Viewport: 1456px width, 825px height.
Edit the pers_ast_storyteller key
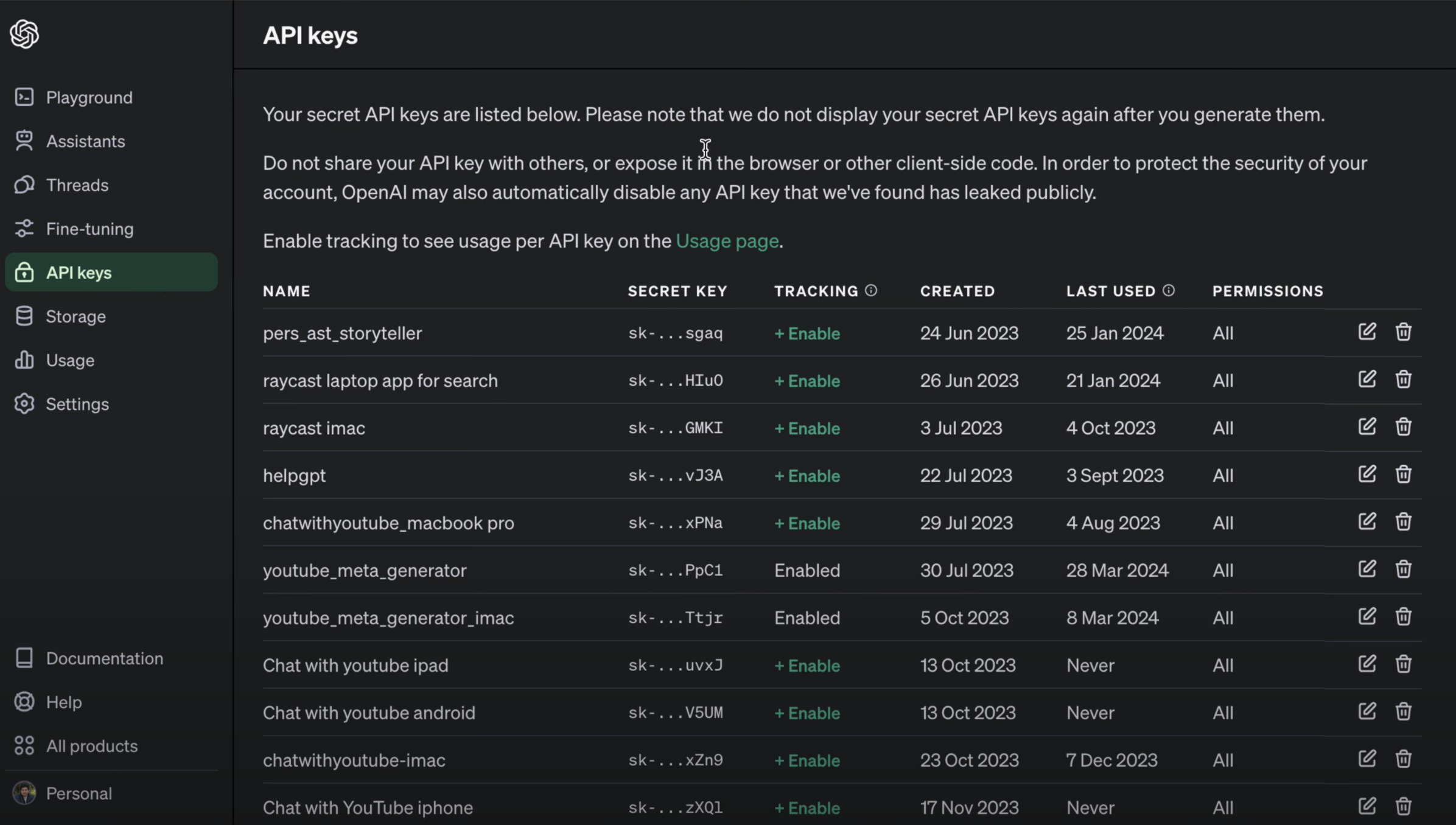point(1367,332)
